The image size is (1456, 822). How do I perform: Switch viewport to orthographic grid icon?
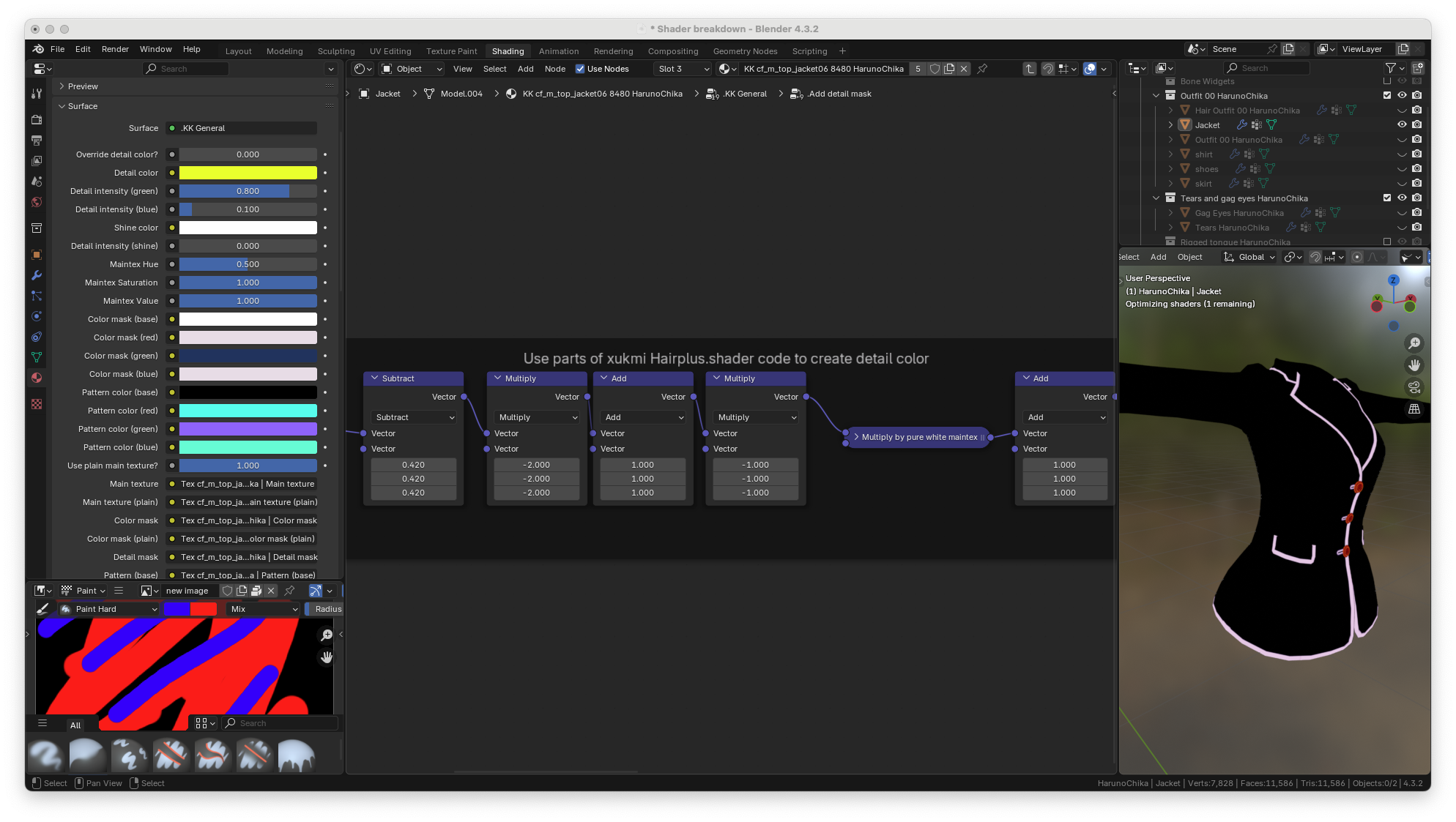pos(1414,408)
